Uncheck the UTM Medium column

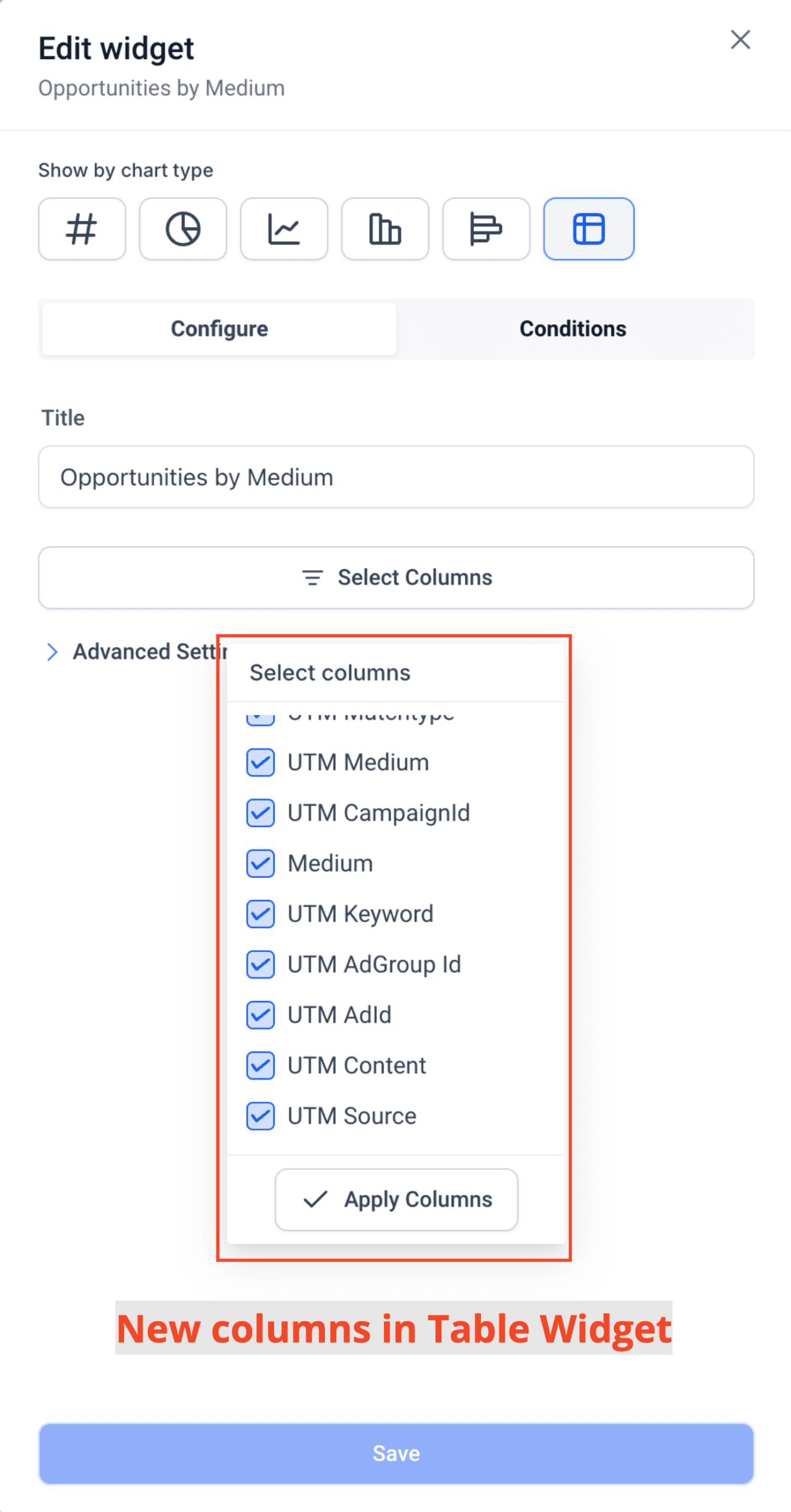point(261,762)
